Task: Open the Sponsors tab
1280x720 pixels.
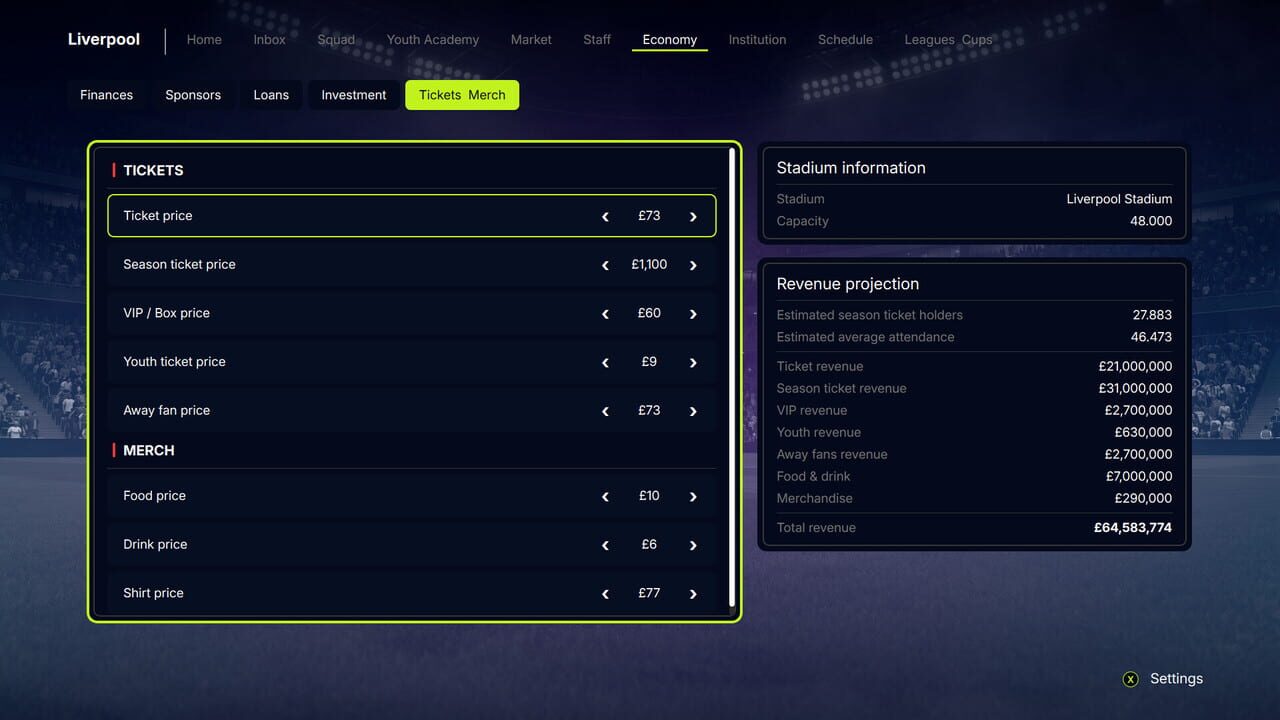Action: click(193, 95)
